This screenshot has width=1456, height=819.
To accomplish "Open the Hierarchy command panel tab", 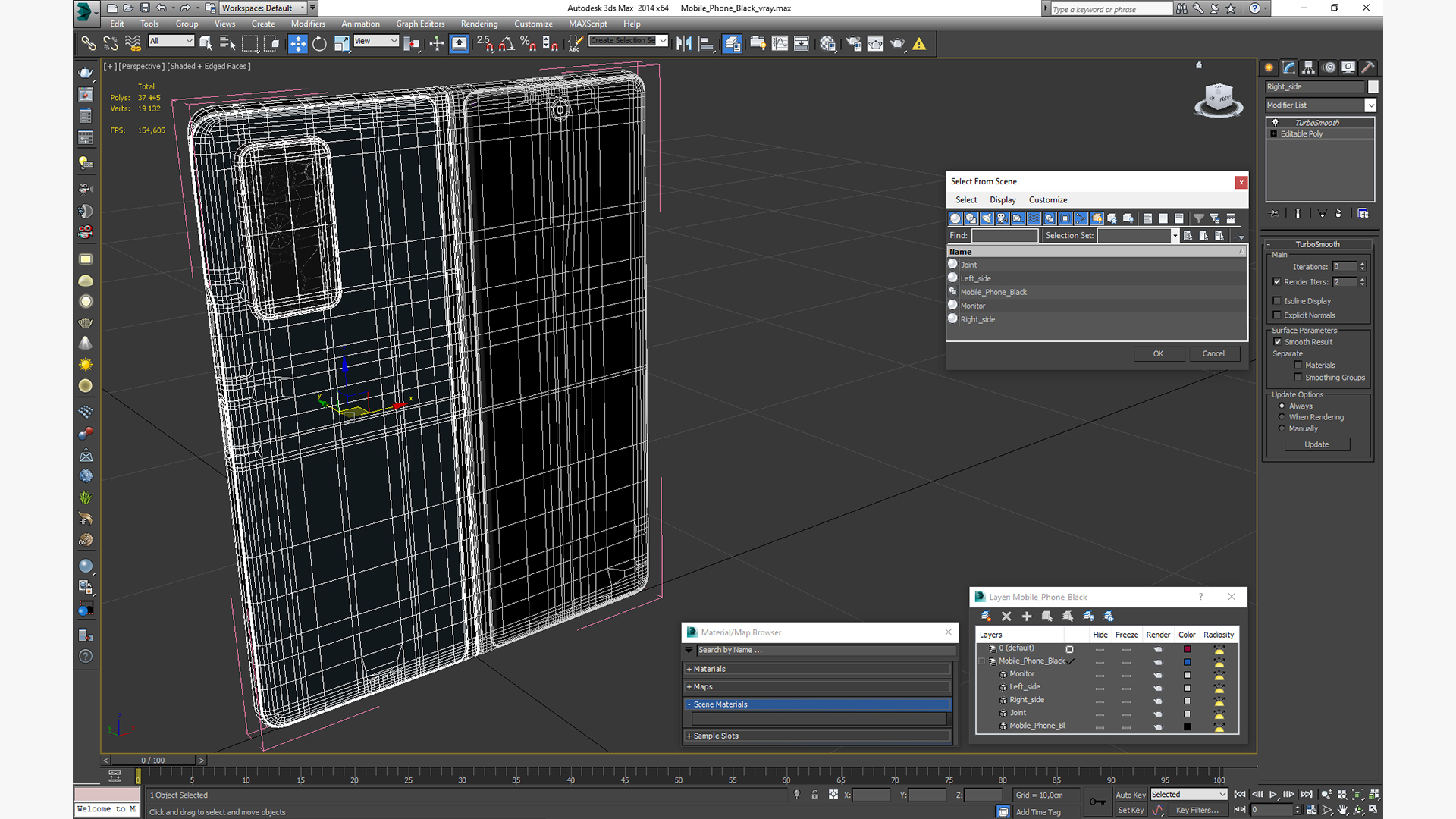I will [x=1309, y=67].
